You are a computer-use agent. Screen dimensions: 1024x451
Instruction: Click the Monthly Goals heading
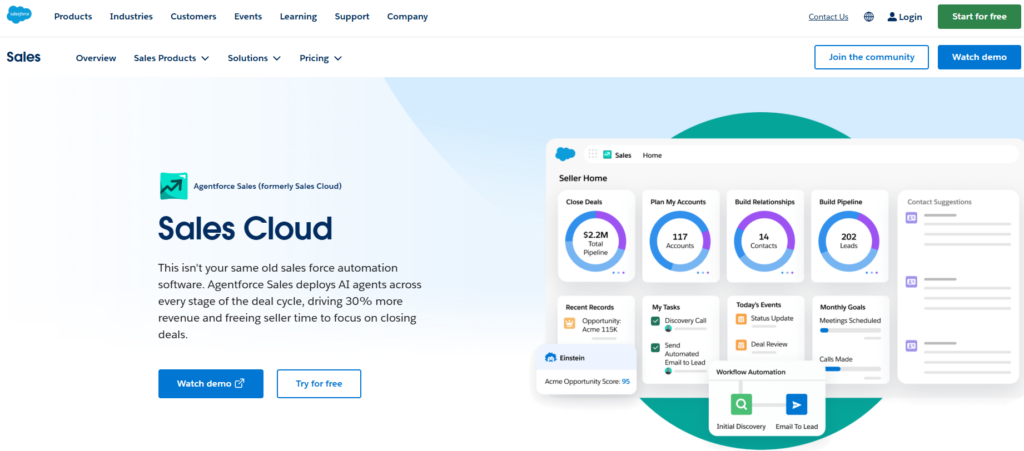click(843, 307)
